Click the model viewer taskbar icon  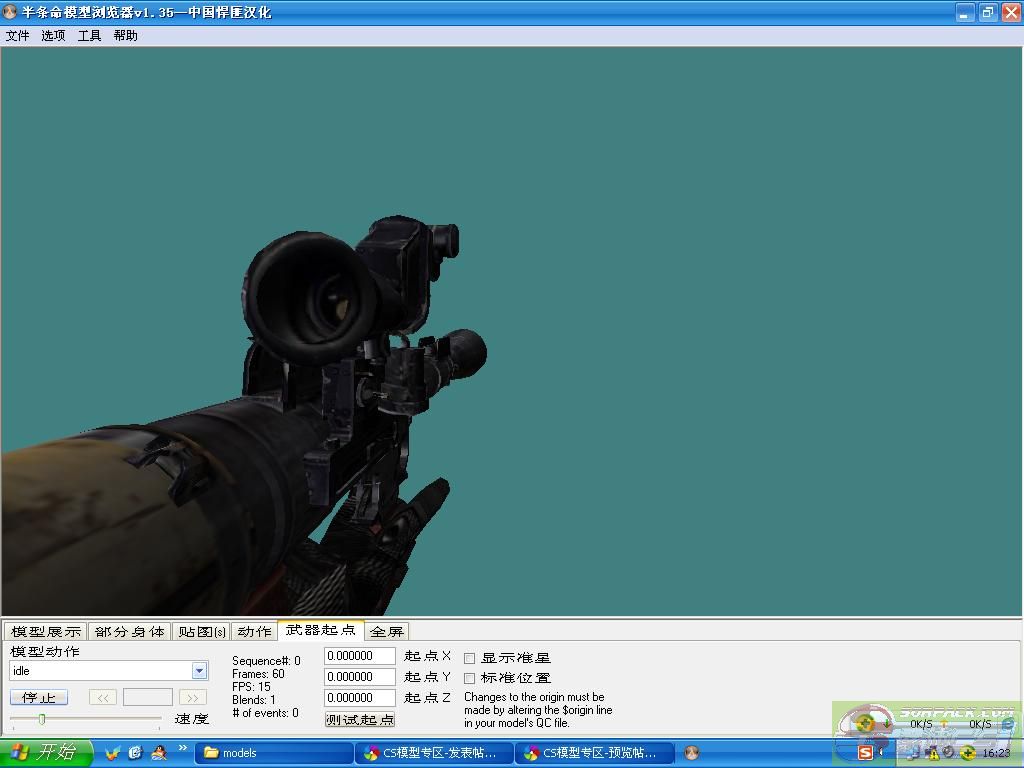click(692, 753)
